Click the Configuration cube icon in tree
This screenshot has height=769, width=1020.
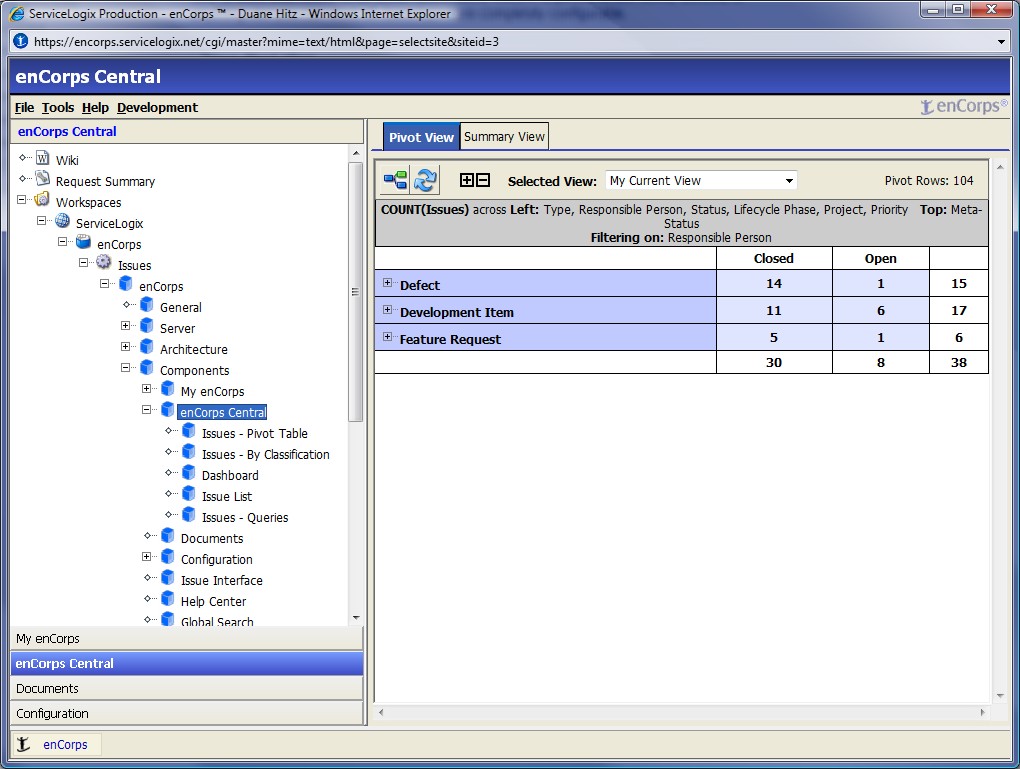click(x=168, y=556)
